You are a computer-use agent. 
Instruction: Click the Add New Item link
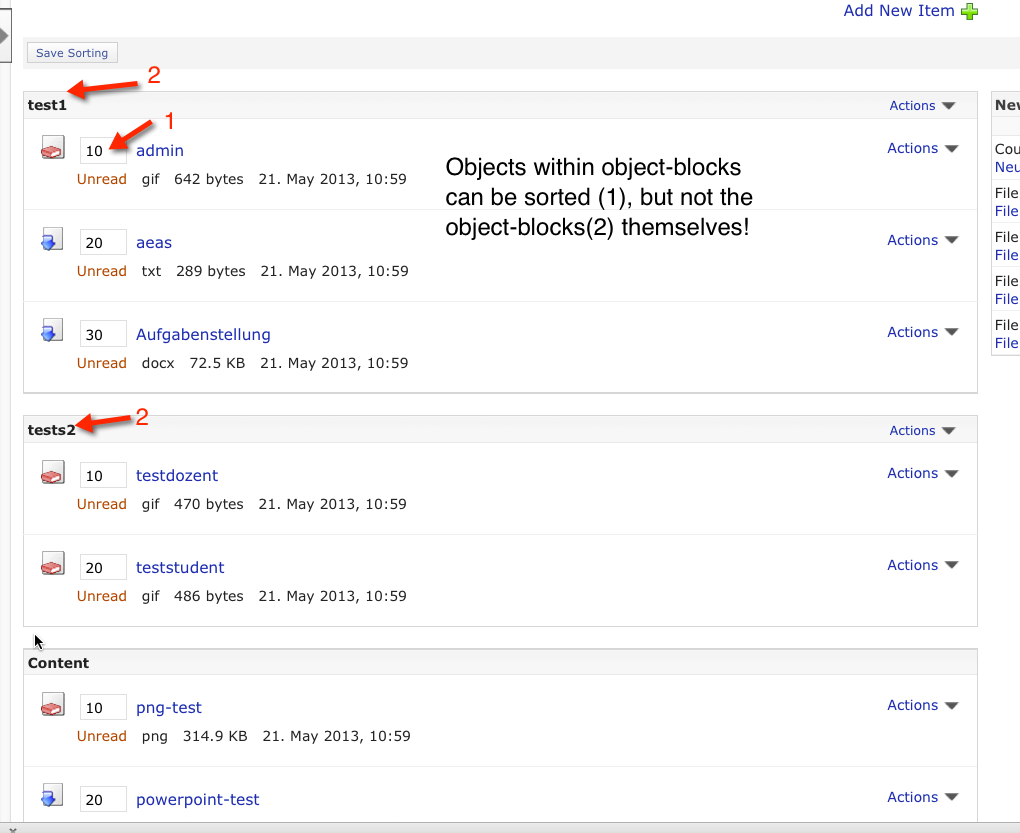point(899,11)
